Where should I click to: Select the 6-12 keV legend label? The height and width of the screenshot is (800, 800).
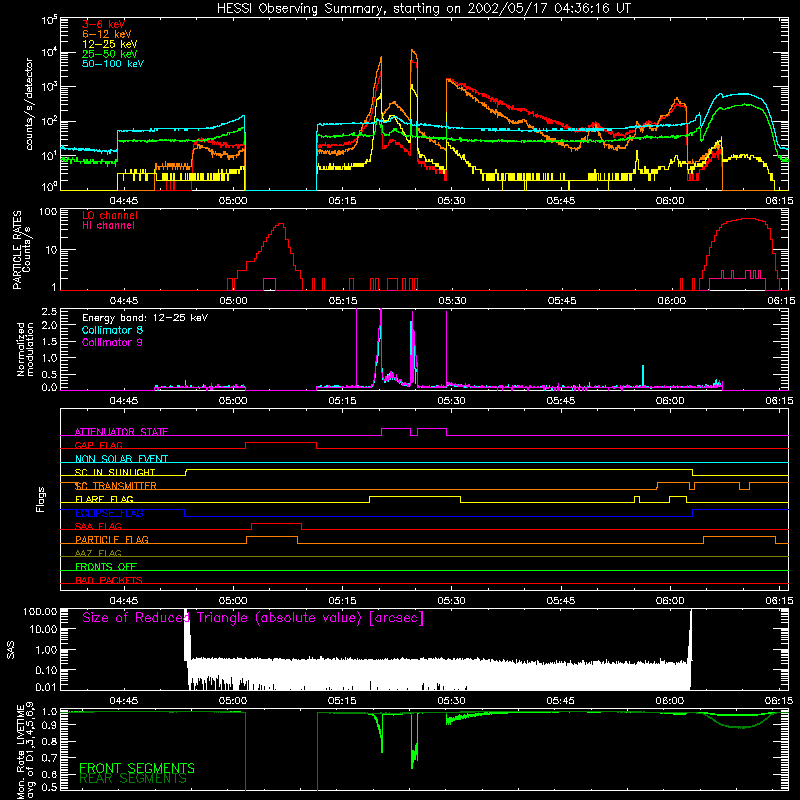106,34
